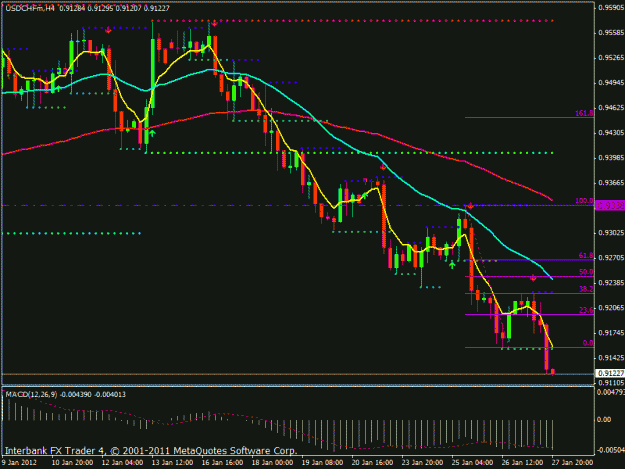Click the 0.93025 price axis value

[611, 233]
